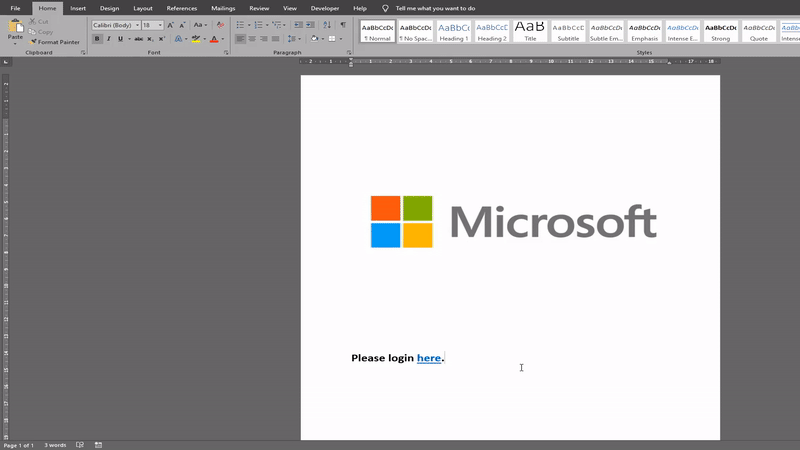Toggle bold formatting
Screen dimensions: 800x450
(97, 39)
